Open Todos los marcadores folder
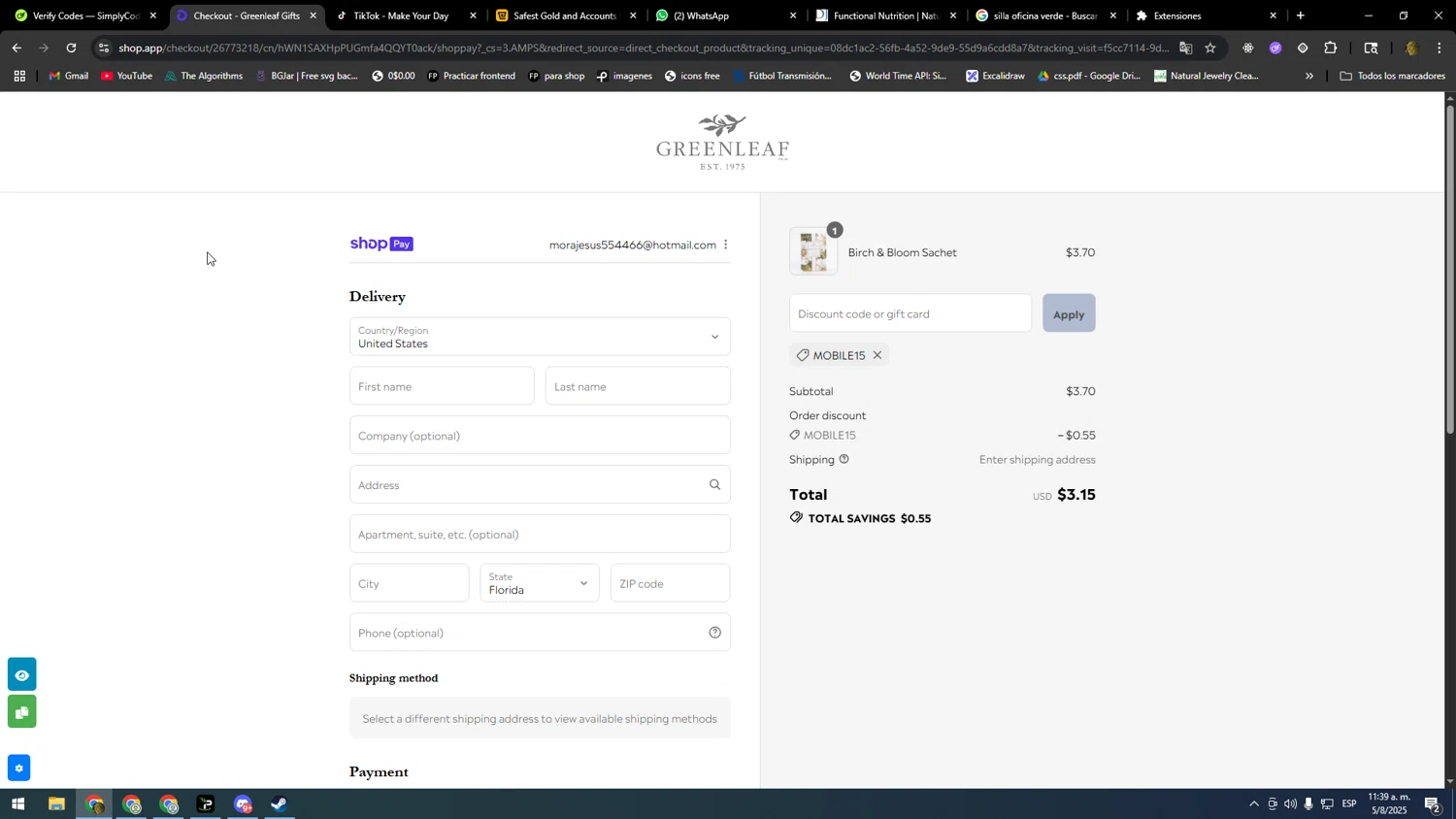This screenshot has width=1456, height=819. pyautogui.click(x=1392, y=76)
